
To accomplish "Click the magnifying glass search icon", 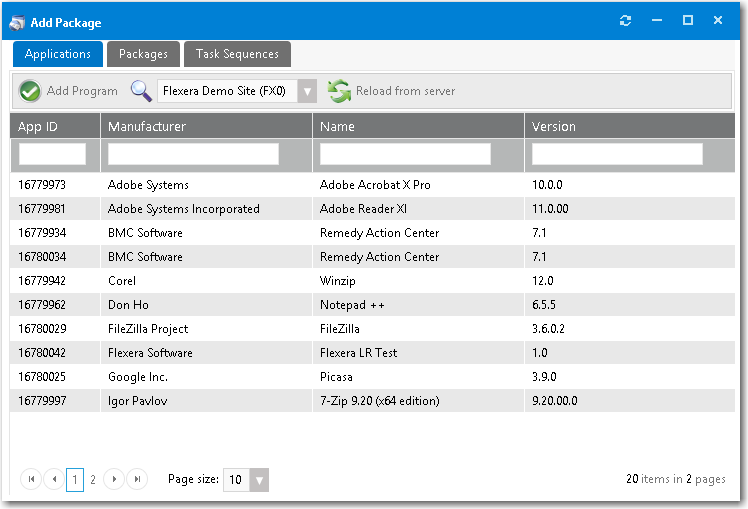I will click(139, 91).
